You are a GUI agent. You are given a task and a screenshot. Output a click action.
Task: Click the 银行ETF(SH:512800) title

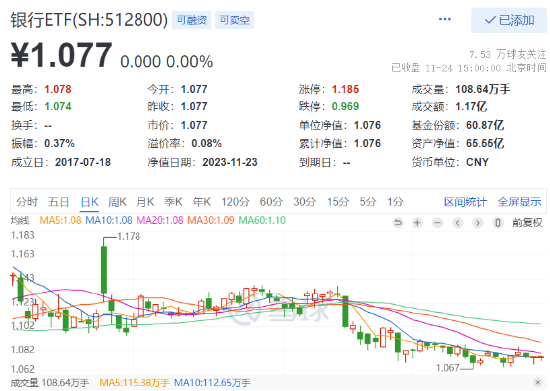click(x=89, y=20)
